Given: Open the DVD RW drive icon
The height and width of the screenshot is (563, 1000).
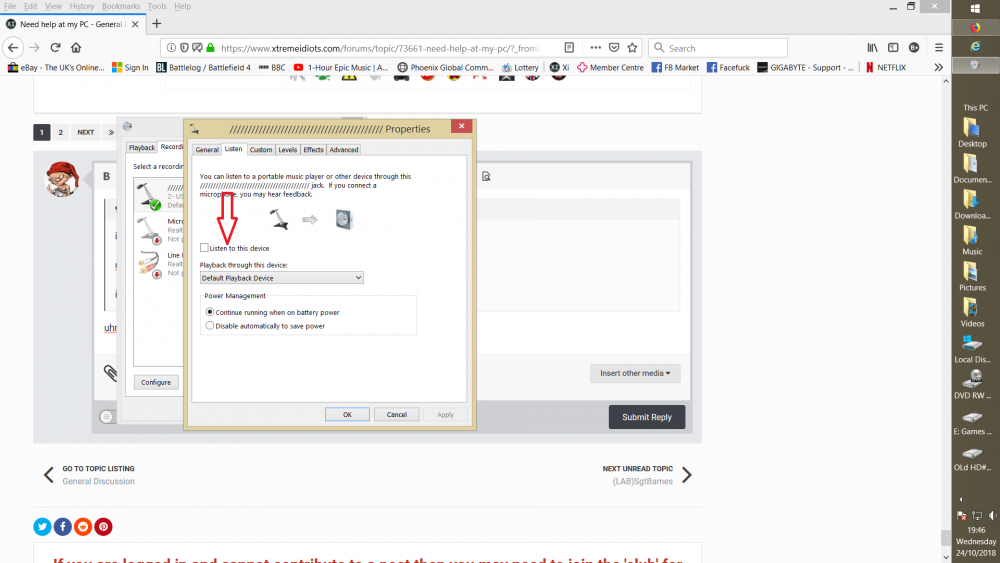Looking at the screenshot, I should (972, 384).
